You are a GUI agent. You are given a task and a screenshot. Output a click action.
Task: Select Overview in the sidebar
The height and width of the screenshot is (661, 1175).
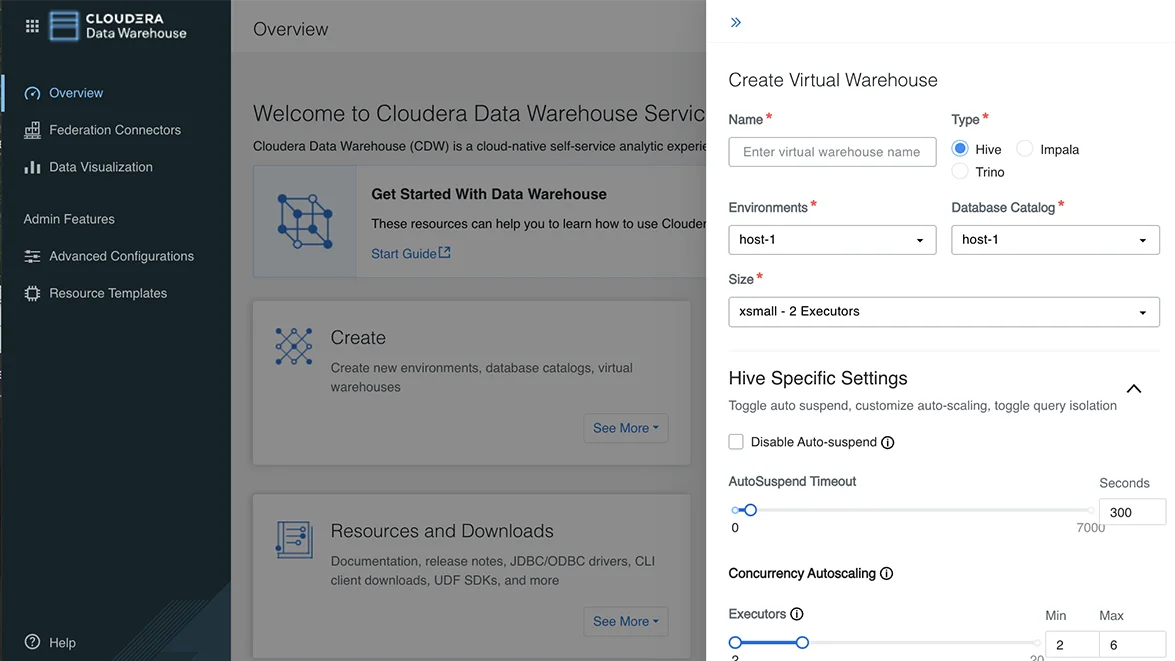(x=75, y=92)
